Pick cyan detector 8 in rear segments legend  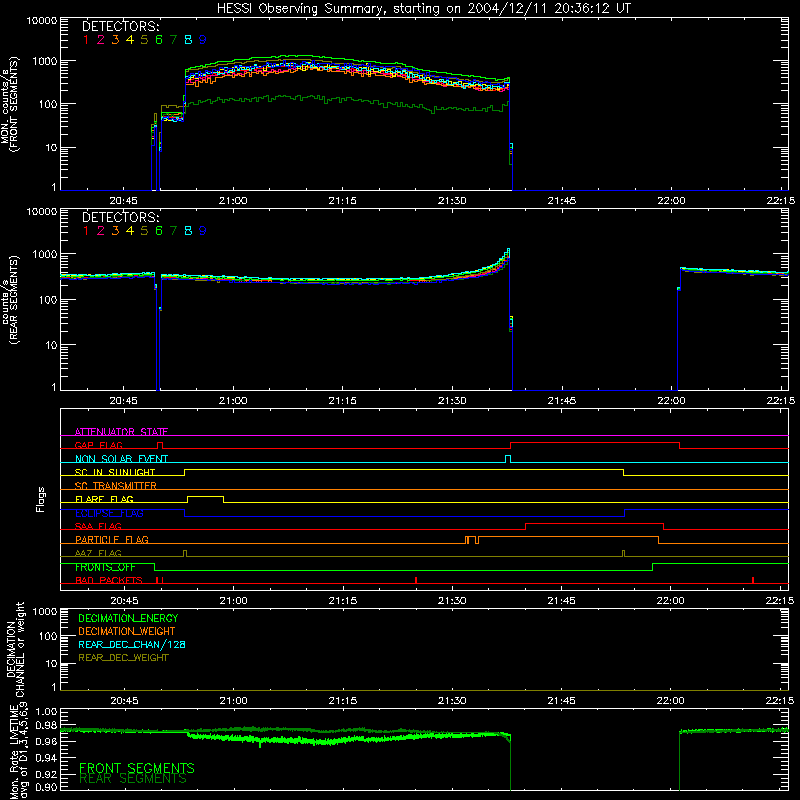188,231
